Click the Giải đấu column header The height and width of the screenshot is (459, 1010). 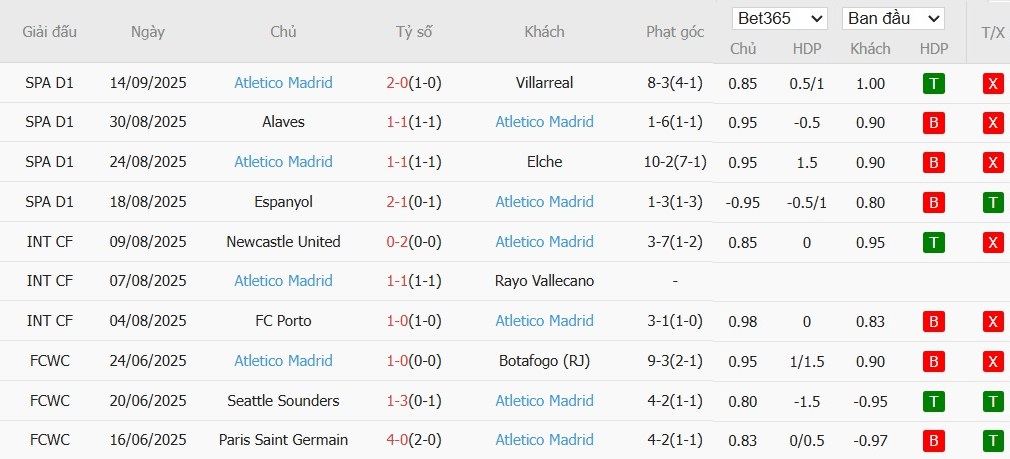50,32
